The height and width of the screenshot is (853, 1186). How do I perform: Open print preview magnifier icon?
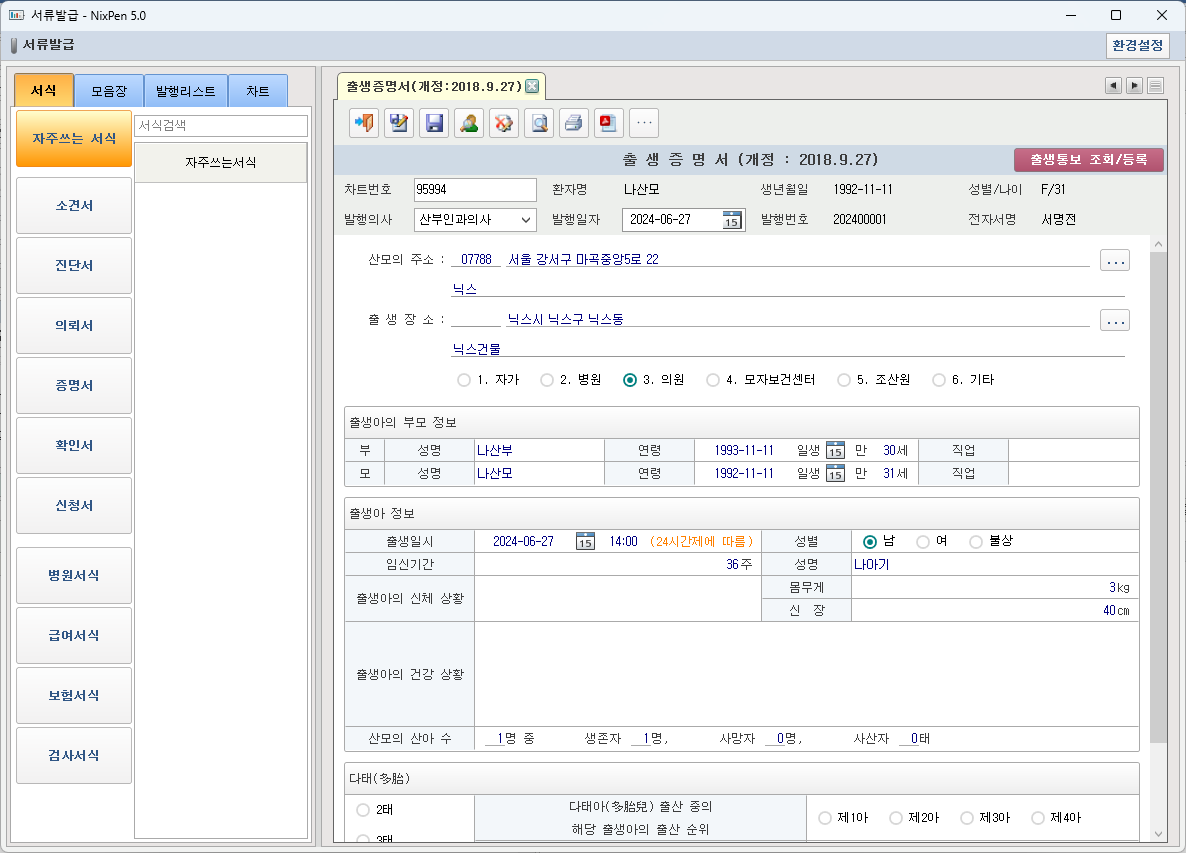tap(539, 123)
